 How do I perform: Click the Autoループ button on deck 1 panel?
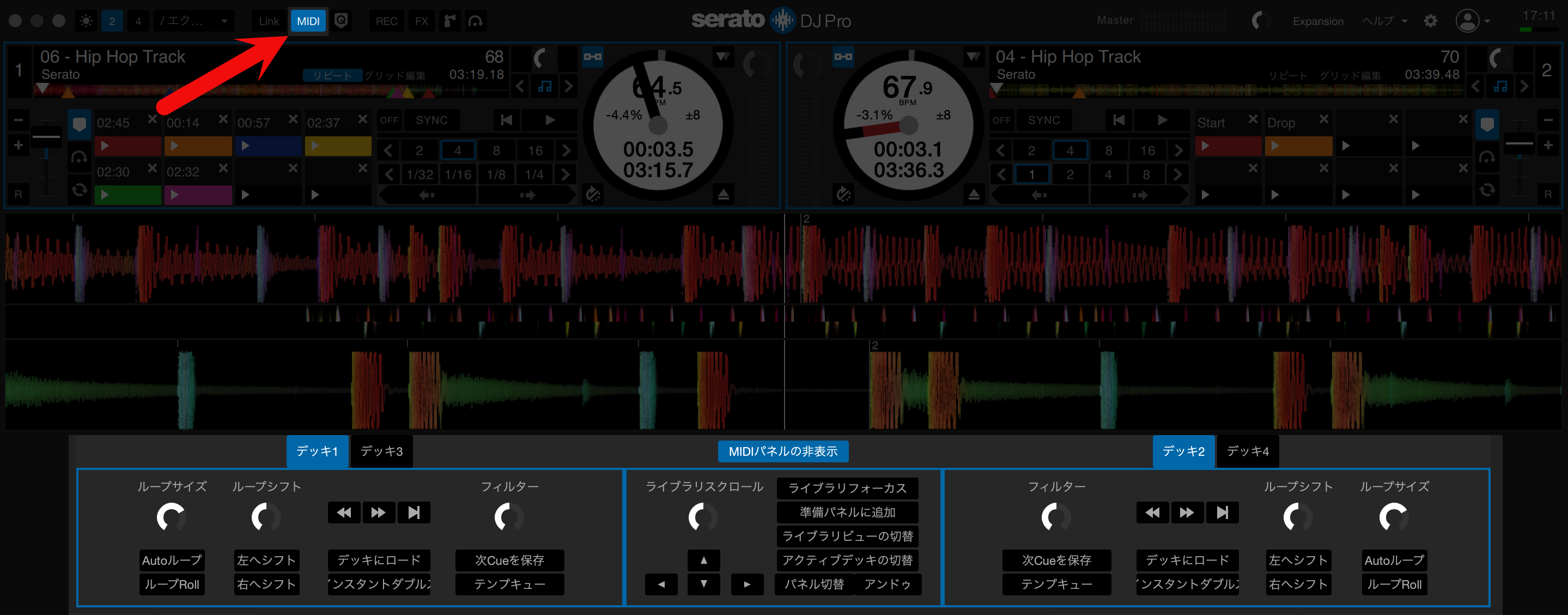[172, 560]
